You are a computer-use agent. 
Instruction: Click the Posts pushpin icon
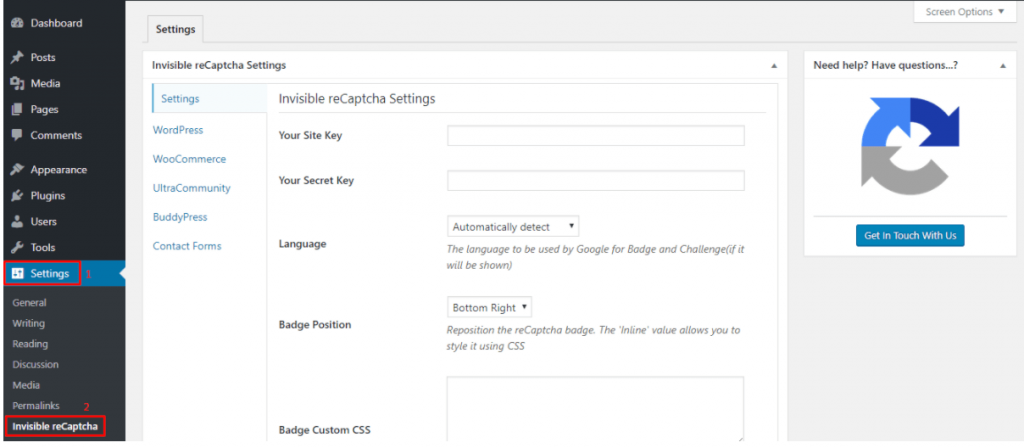point(18,57)
